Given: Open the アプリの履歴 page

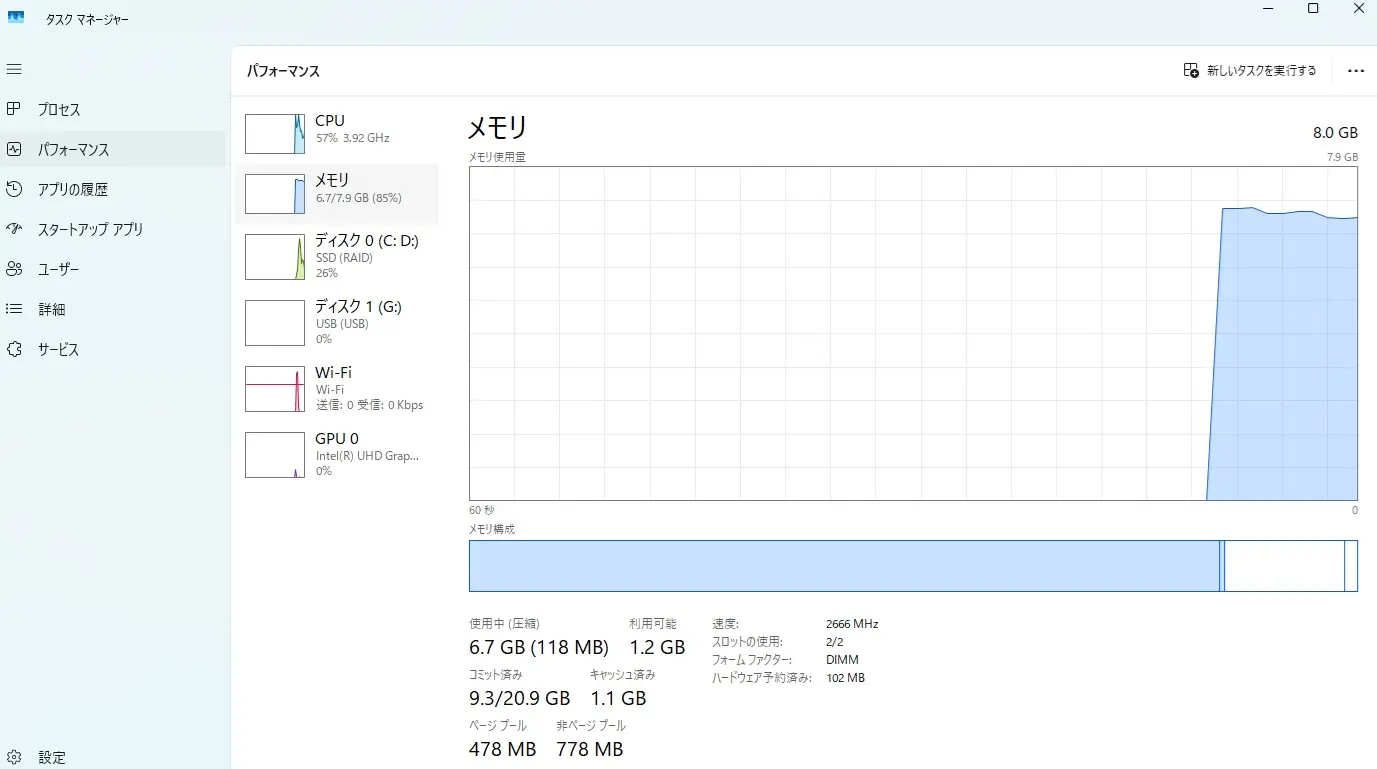Looking at the screenshot, I should [x=73, y=190].
